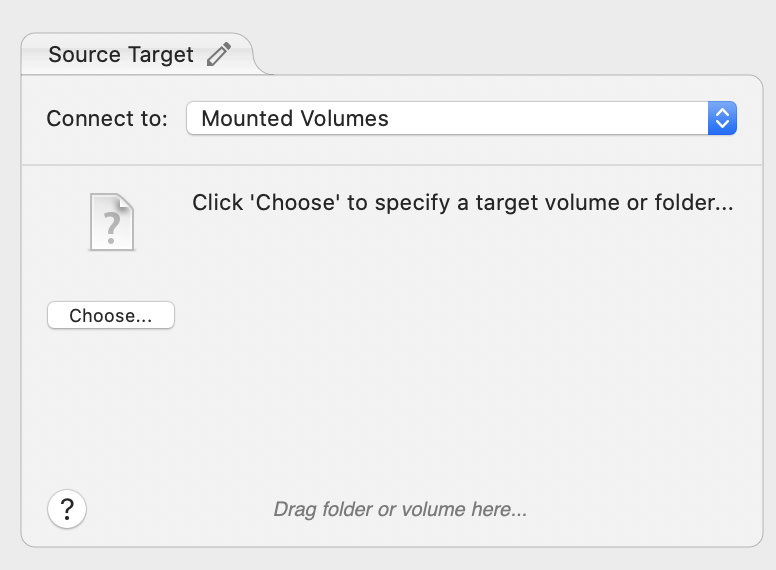Click the help button at bottom left
776x570 pixels.
click(x=67, y=509)
